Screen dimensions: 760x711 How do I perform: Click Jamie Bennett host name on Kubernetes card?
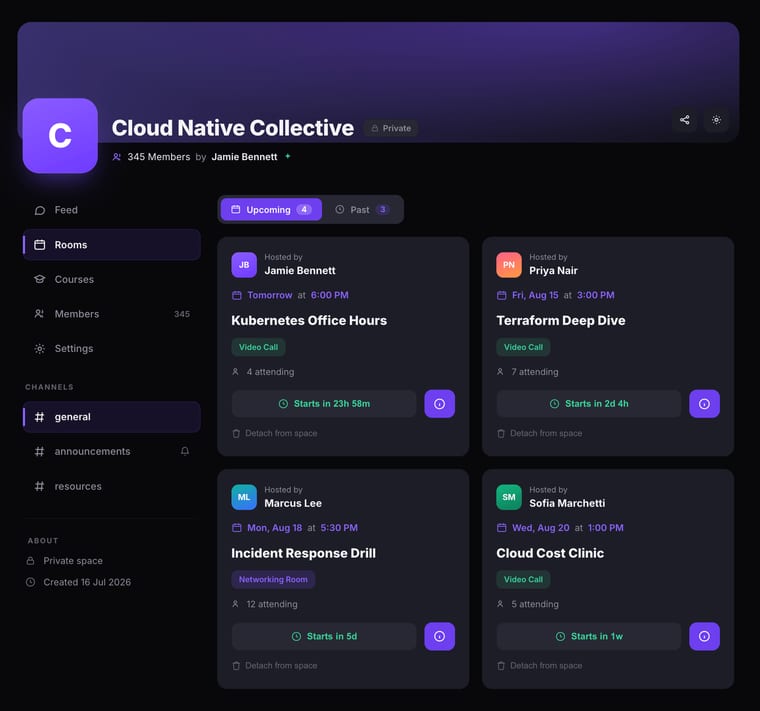tap(300, 270)
